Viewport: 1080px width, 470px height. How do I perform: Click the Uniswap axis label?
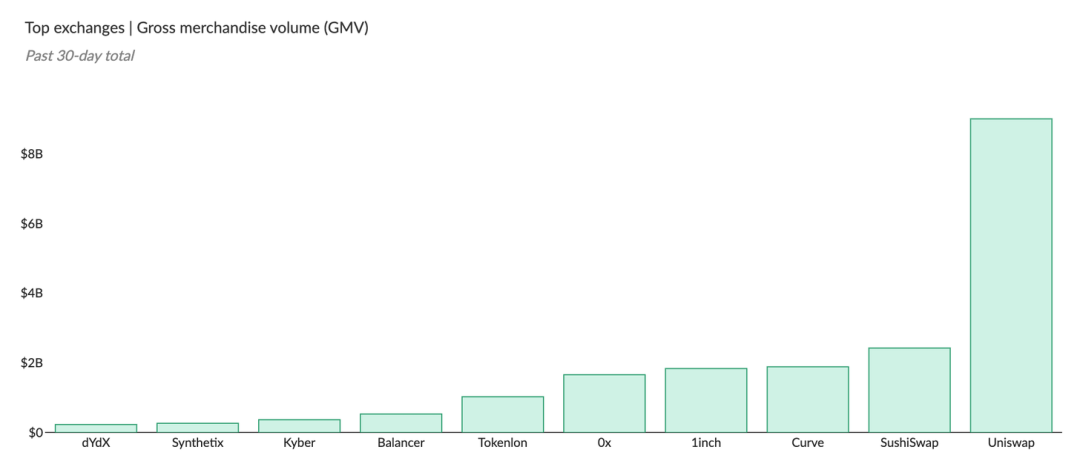(1010, 443)
